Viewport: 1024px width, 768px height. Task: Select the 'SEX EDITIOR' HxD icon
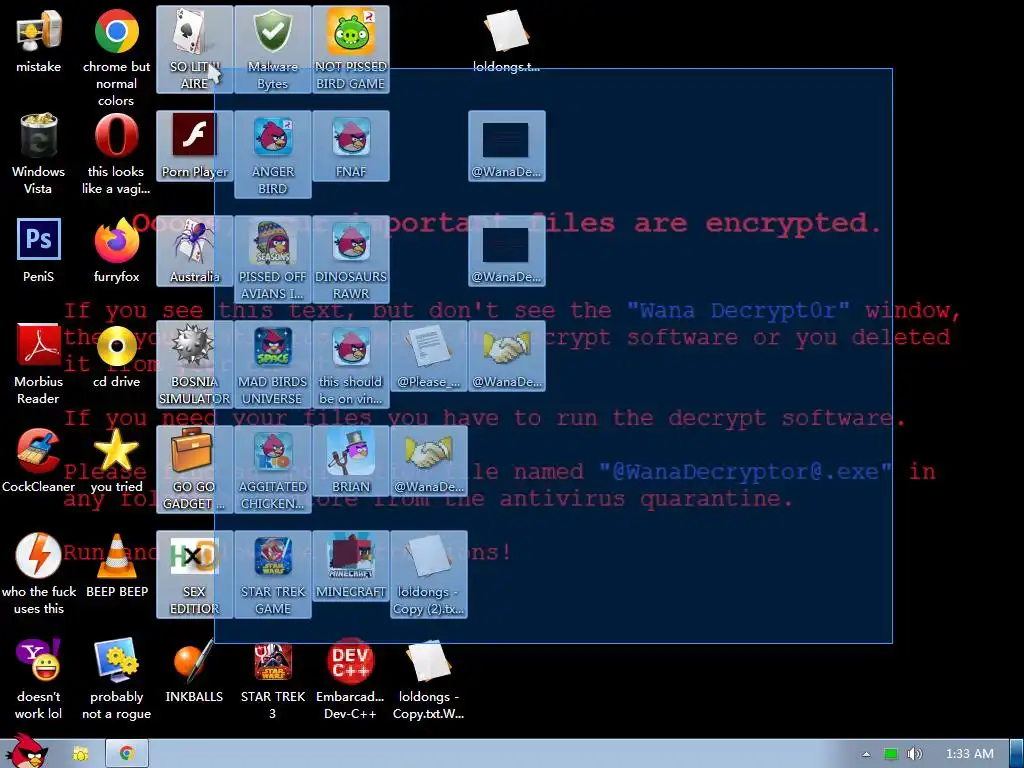tap(195, 575)
